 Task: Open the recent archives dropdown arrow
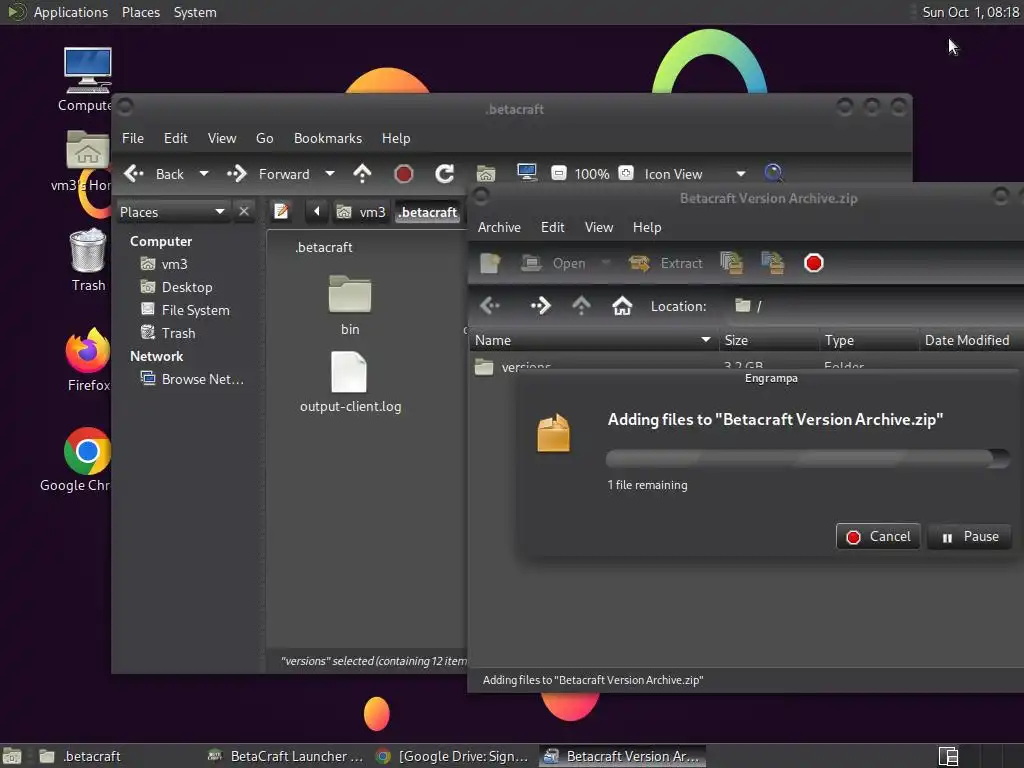[x=606, y=263]
